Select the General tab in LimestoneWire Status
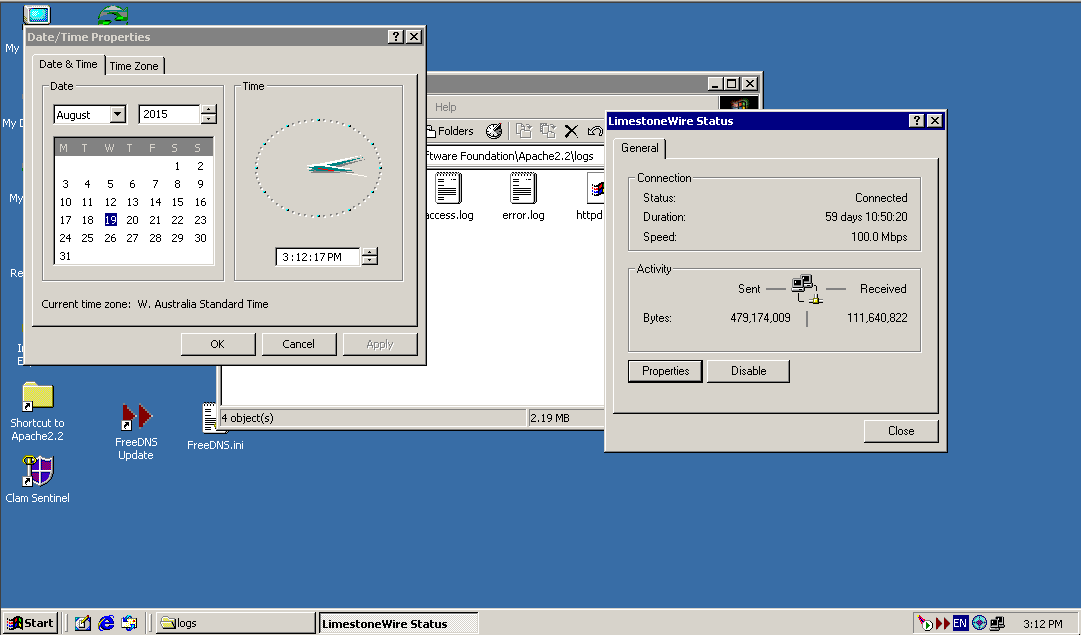Image resolution: width=1081 pixels, height=635 pixels. pos(640,148)
